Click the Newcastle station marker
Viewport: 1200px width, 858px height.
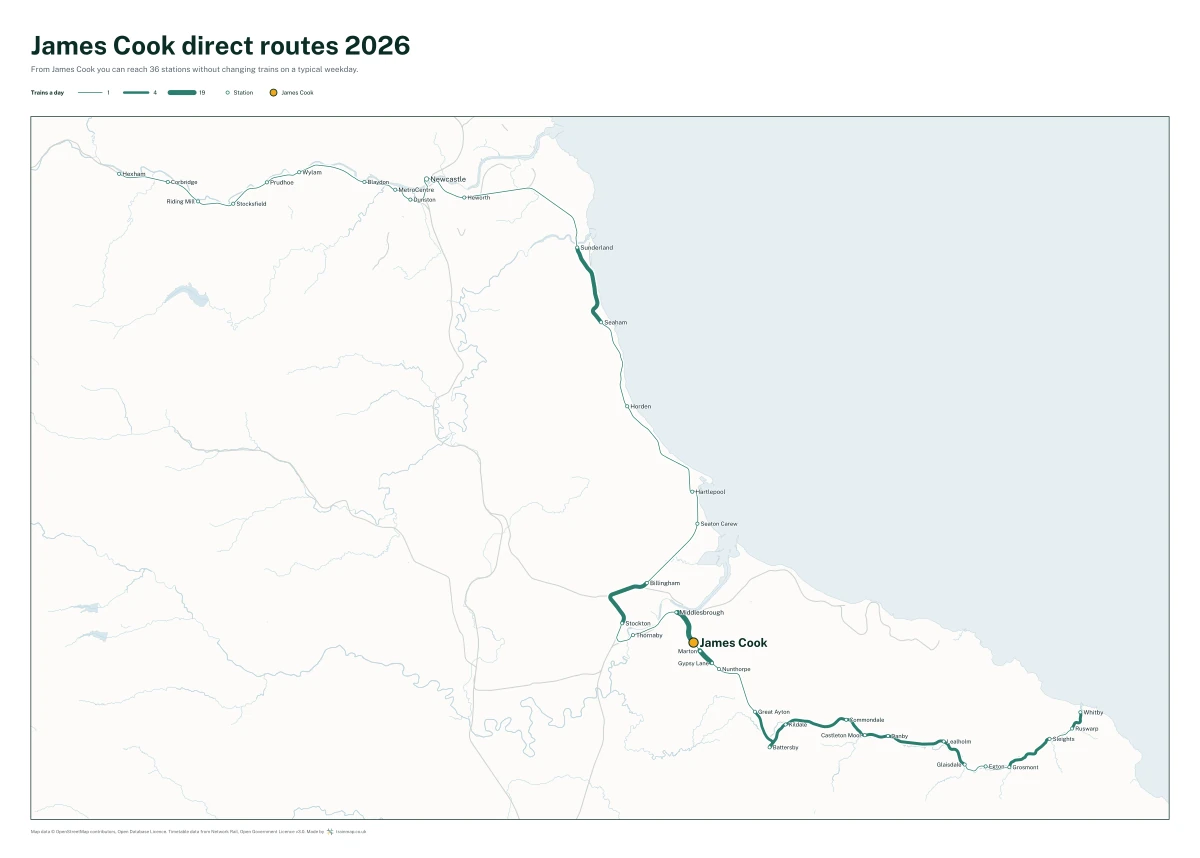pyautogui.click(x=426, y=180)
